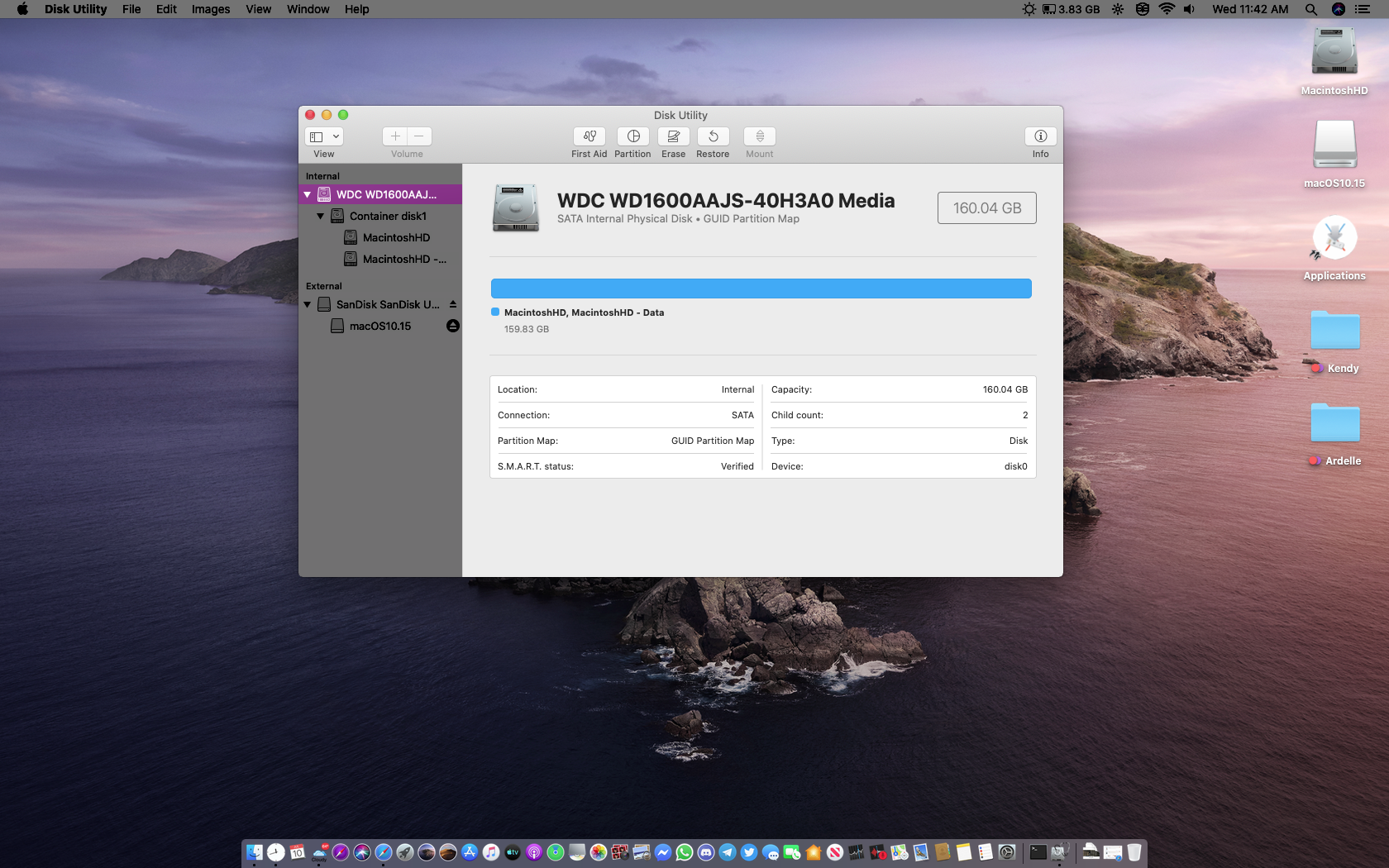Click the Partition Map GUID value
Image resolution: width=1389 pixels, height=868 pixels.
coord(713,441)
